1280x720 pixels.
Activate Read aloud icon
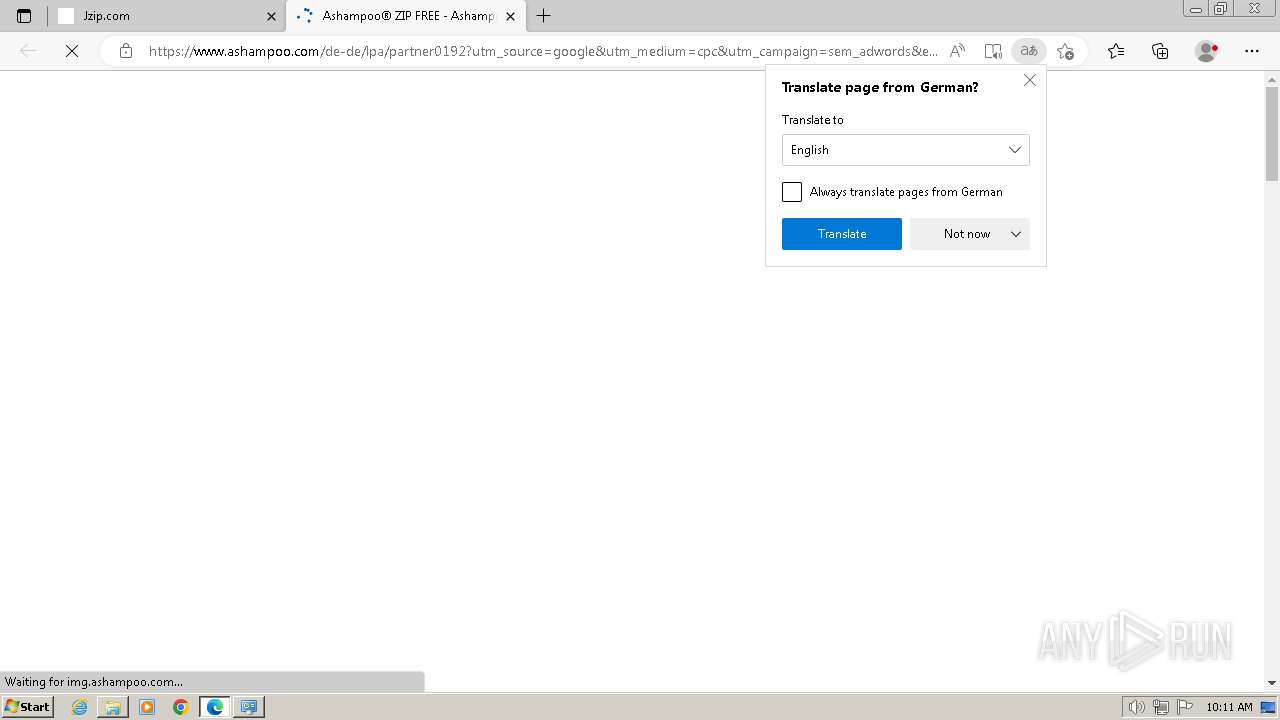pos(957,51)
